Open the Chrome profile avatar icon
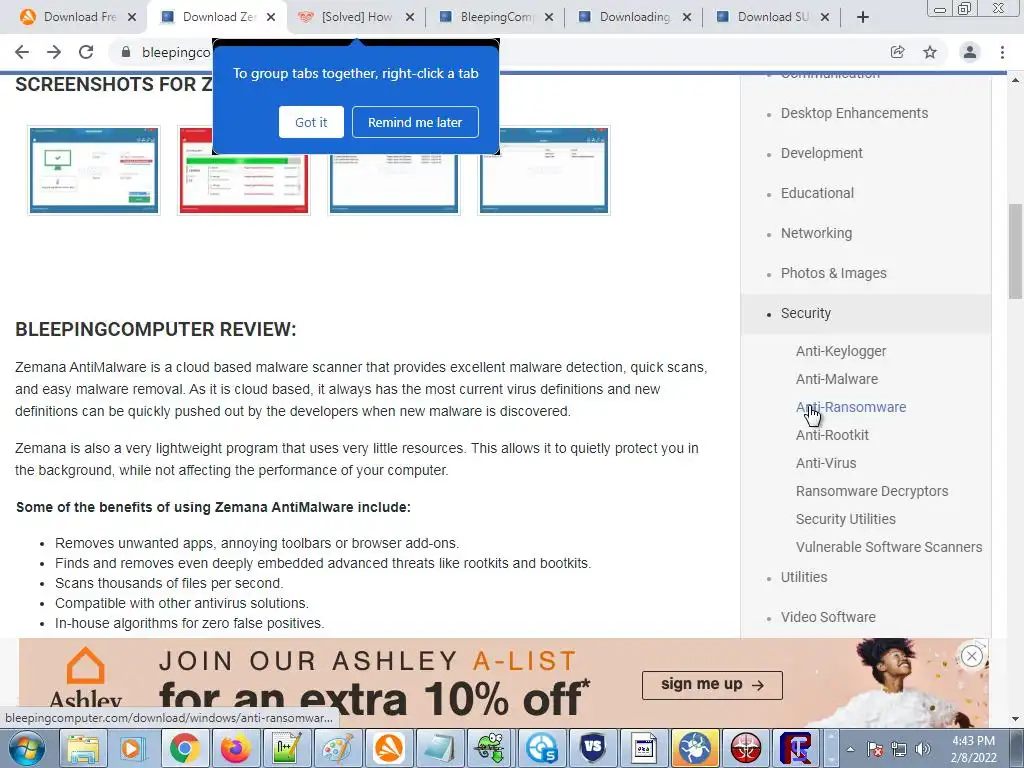The image size is (1024, 768). [970, 52]
